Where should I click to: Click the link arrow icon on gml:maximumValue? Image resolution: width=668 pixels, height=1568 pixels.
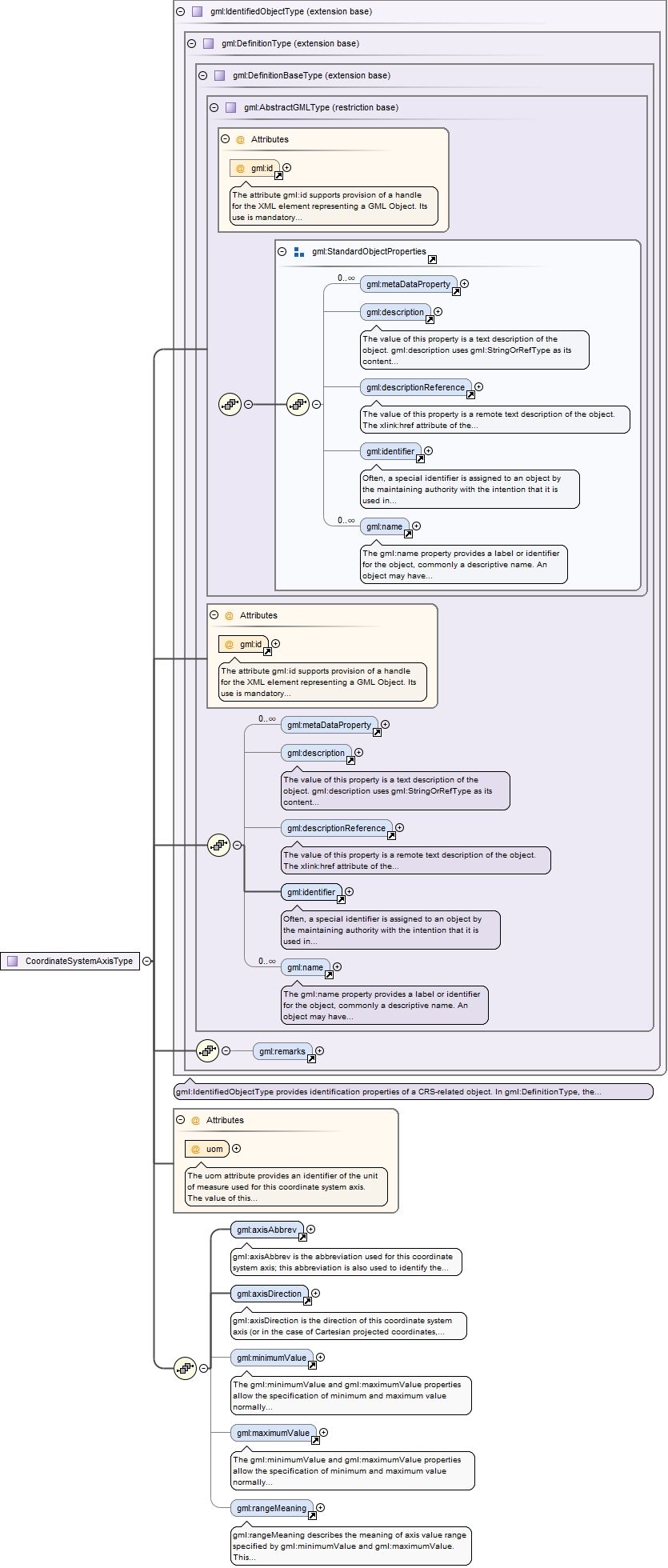(315, 1440)
